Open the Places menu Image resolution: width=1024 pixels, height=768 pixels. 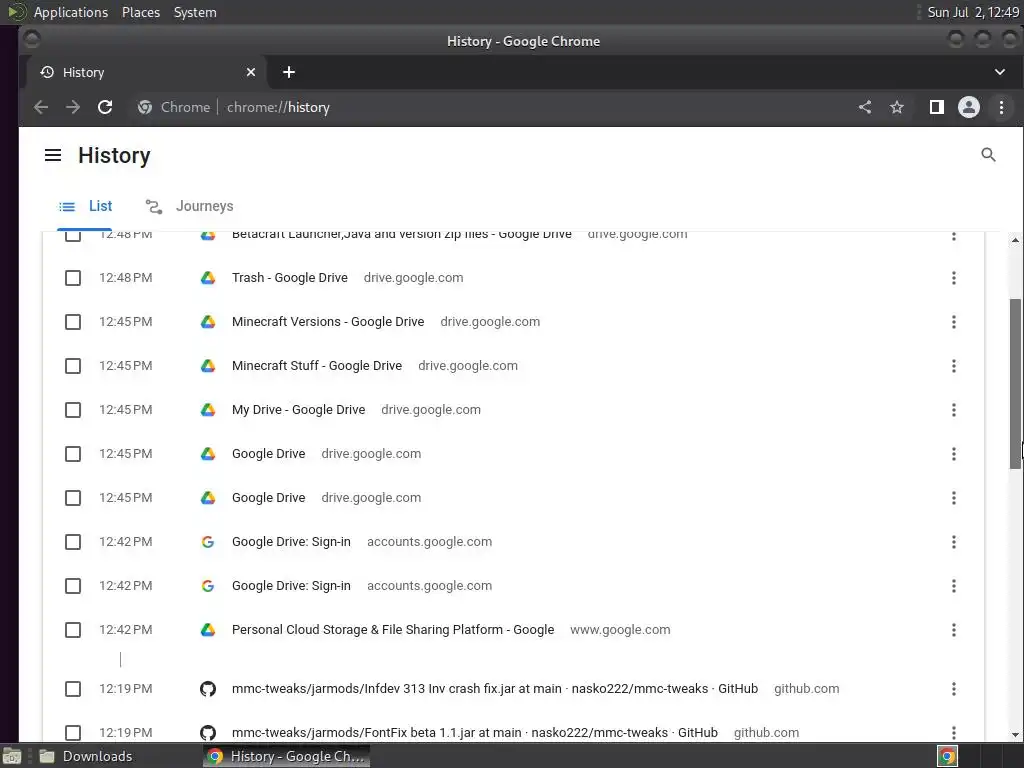[140, 12]
